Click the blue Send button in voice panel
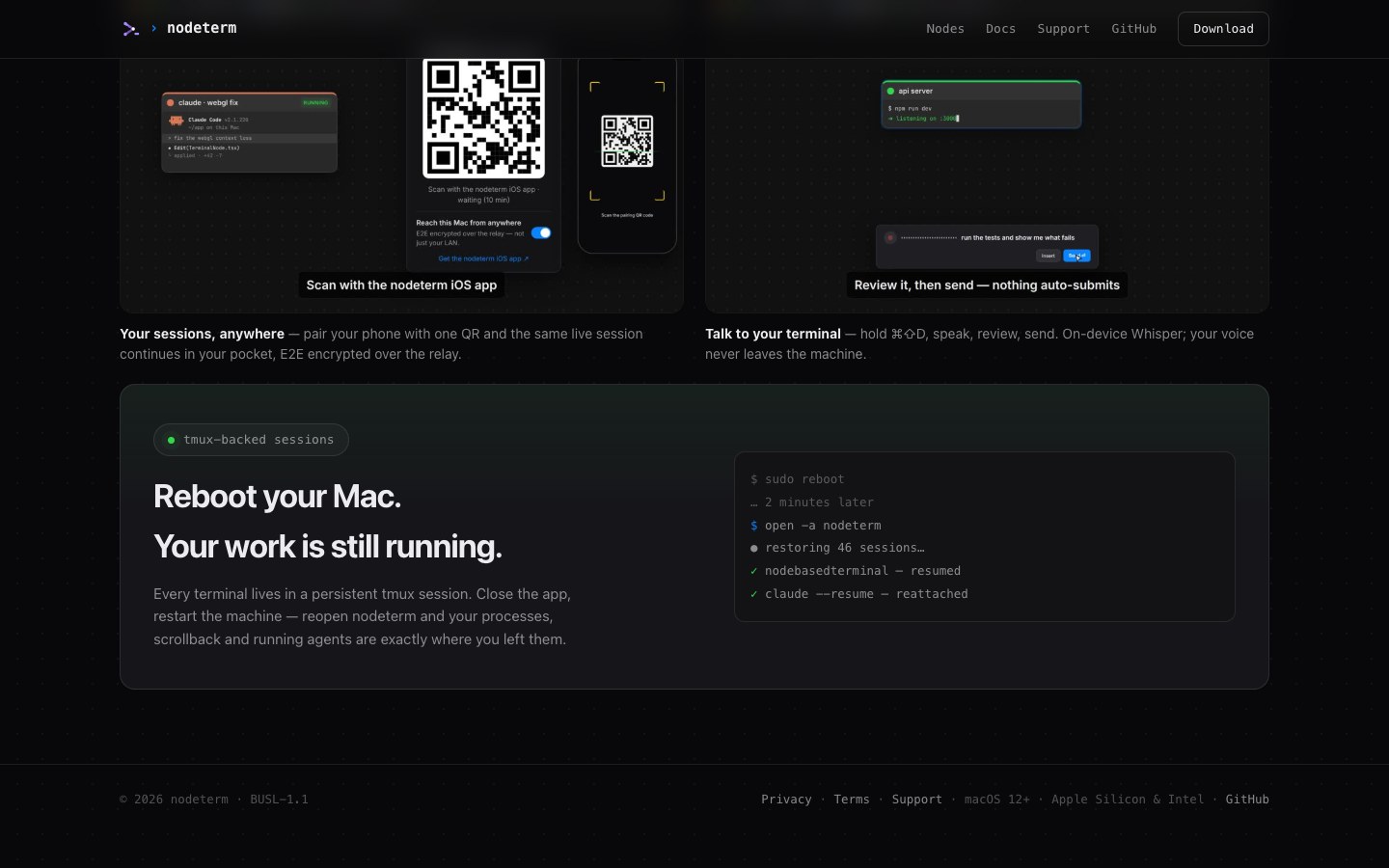 (x=1076, y=256)
